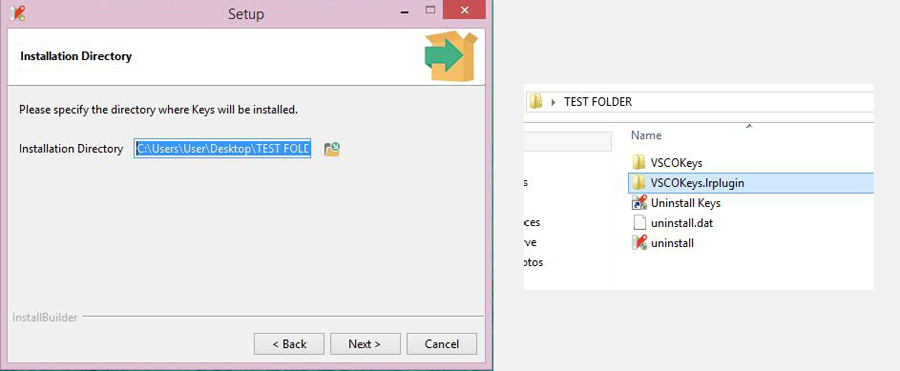Click the browse folder icon beside Installation Directory
The height and width of the screenshot is (371, 900).
tap(332, 149)
